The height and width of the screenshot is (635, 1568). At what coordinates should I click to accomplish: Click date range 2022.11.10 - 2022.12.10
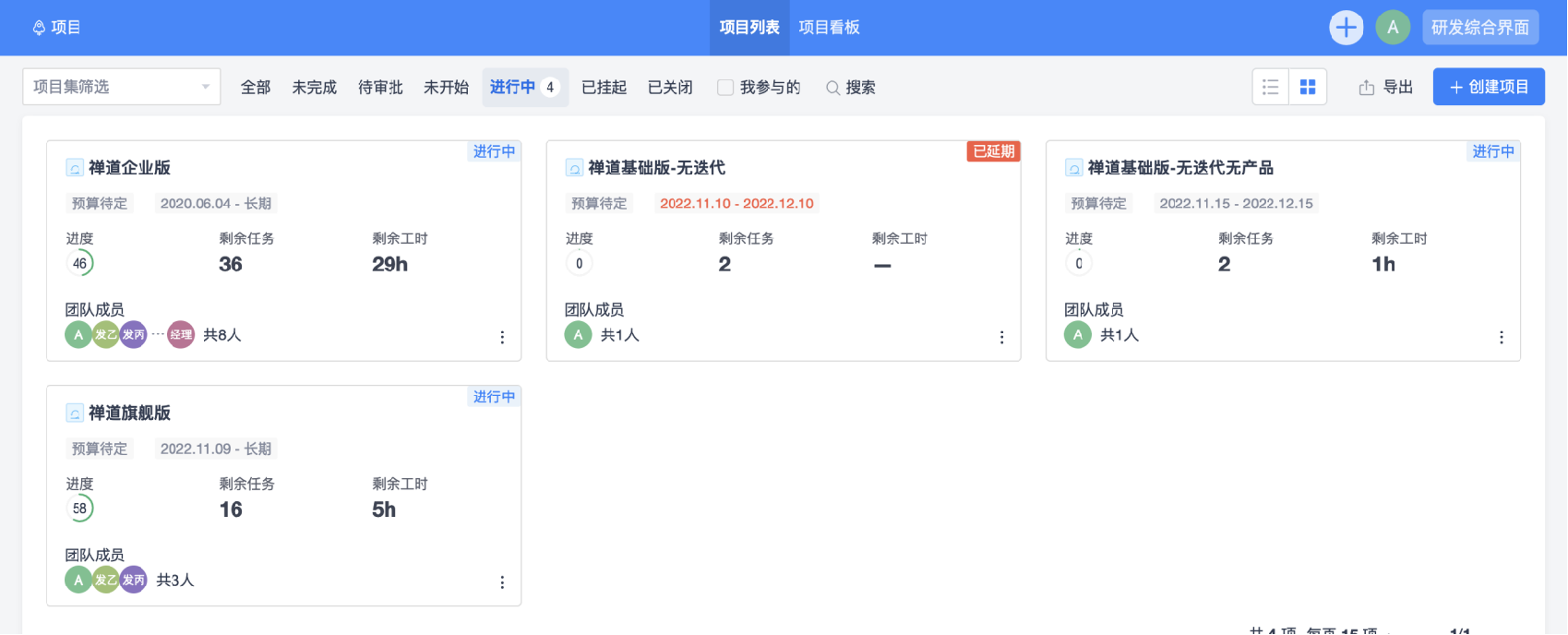click(x=736, y=204)
